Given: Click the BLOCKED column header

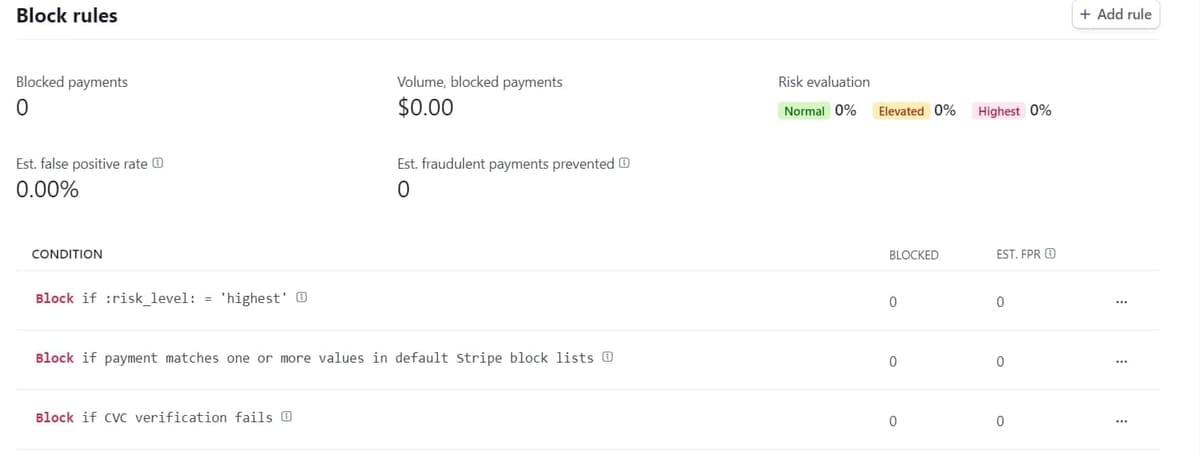Looking at the screenshot, I should click(x=913, y=255).
